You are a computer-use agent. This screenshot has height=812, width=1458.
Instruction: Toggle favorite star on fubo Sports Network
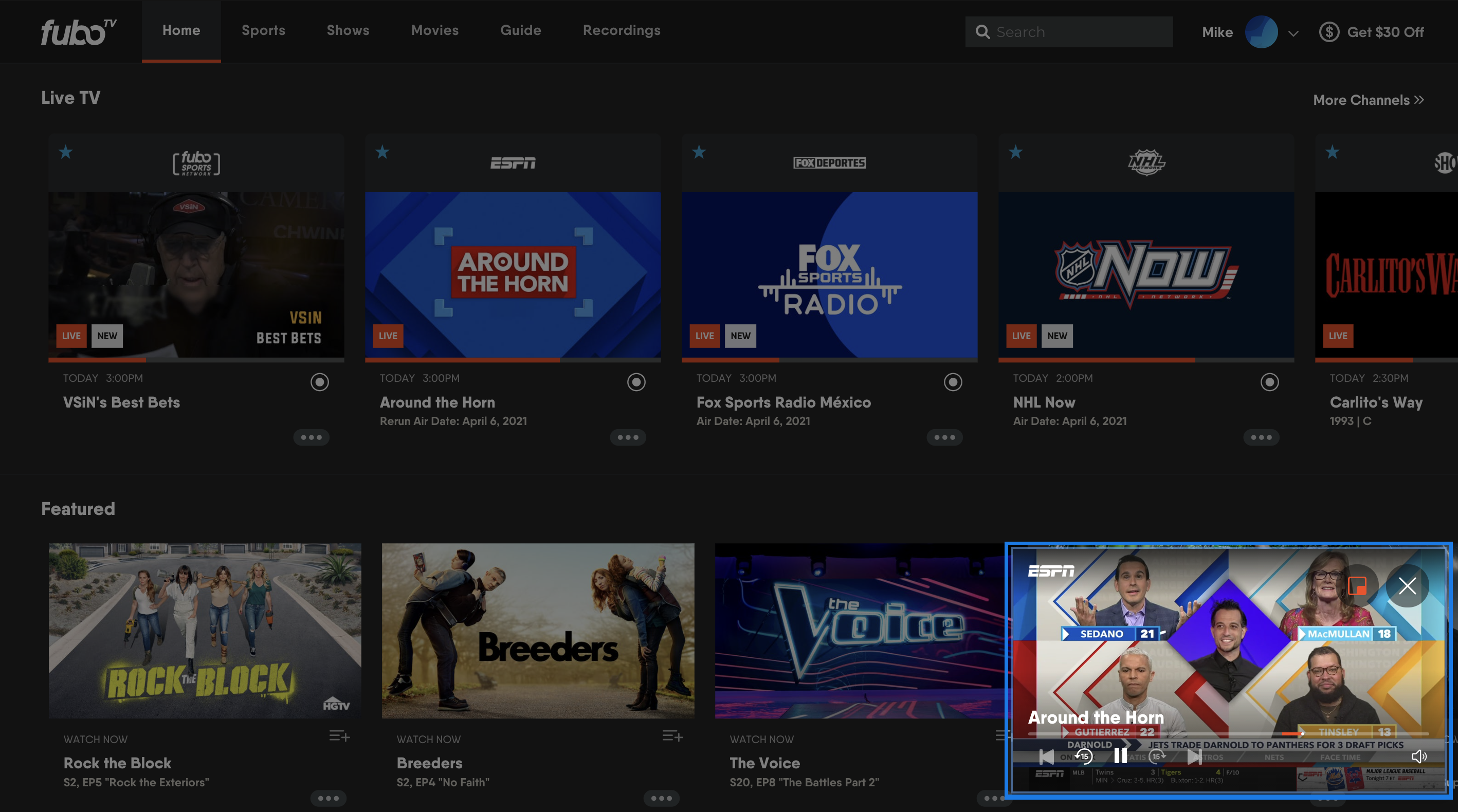[66, 152]
